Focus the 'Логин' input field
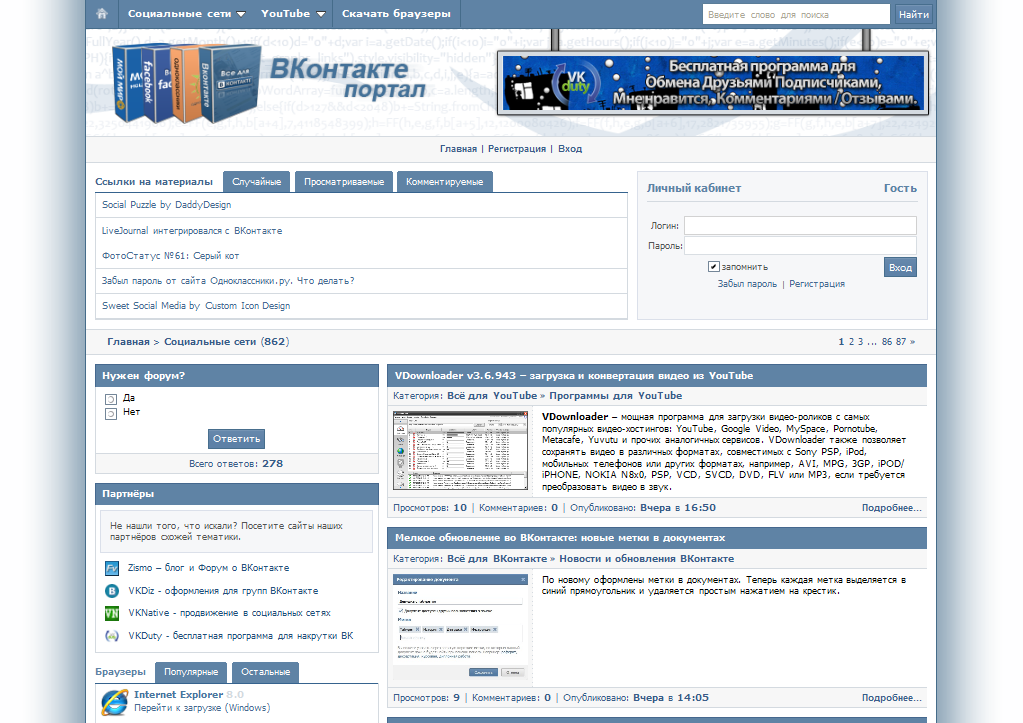This screenshot has height=723, width=1023. 800,226
